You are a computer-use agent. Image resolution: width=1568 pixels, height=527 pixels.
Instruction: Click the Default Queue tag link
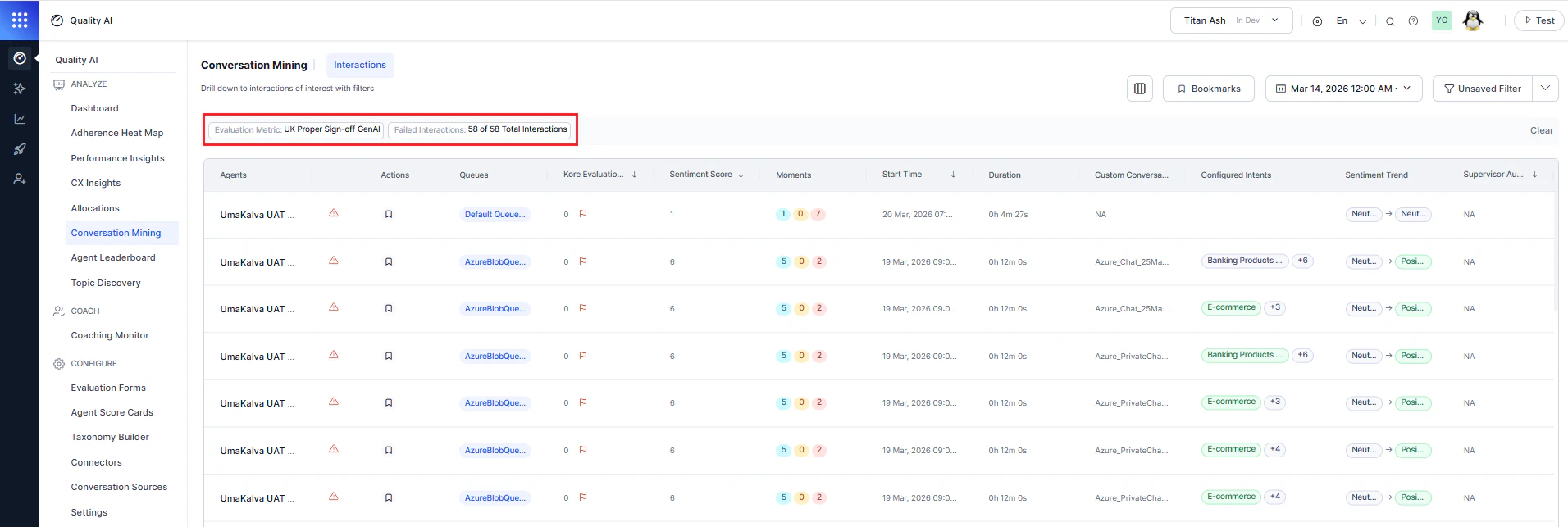pyautogui.click(x=495, y=215)
